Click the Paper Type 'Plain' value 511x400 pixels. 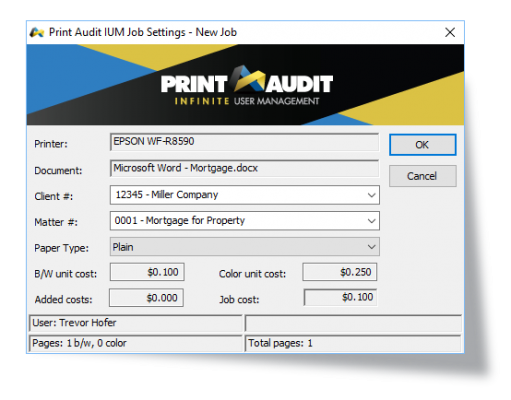pos(123,247)
